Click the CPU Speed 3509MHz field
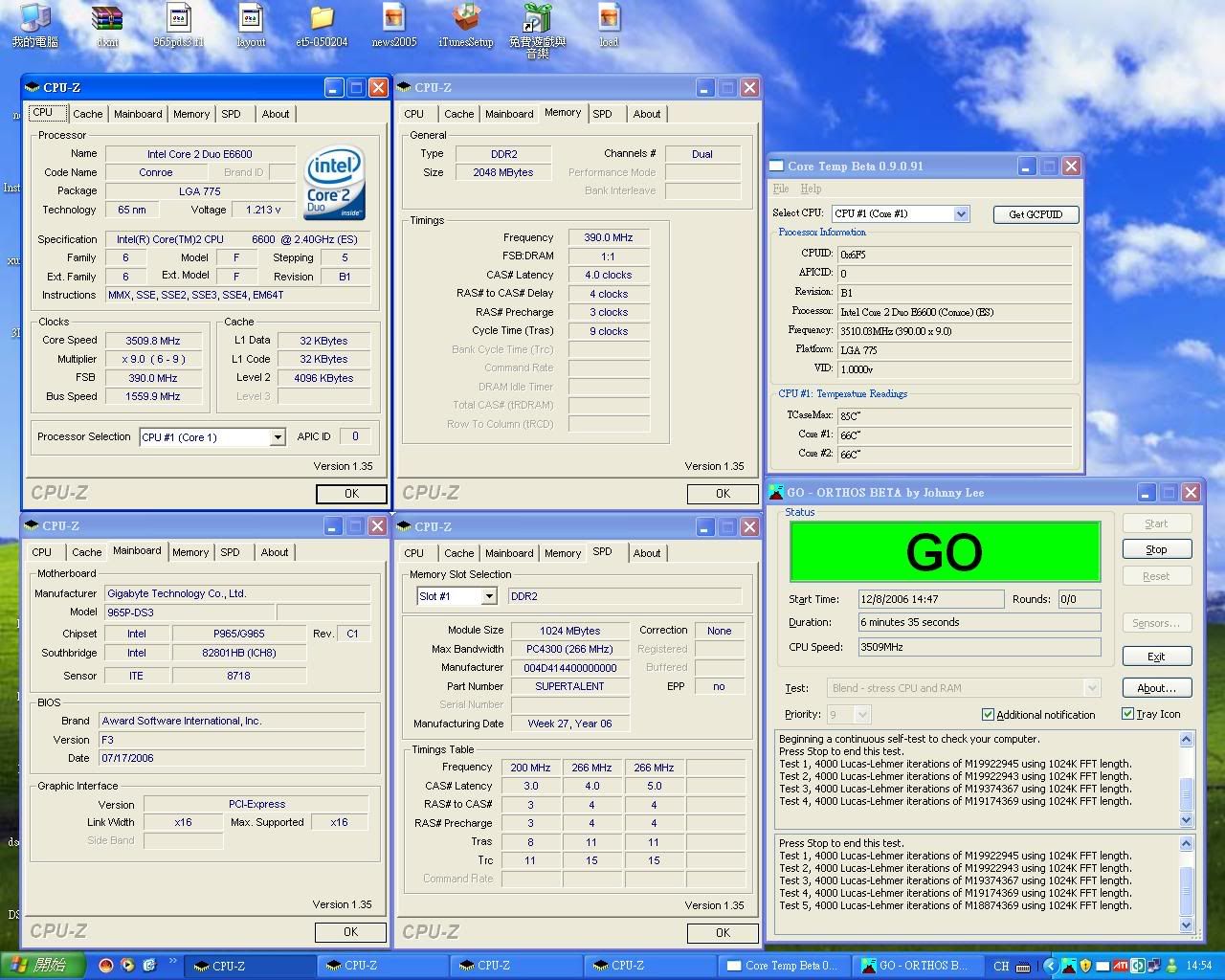This screenshot has height=980, width=1225. 978,647
